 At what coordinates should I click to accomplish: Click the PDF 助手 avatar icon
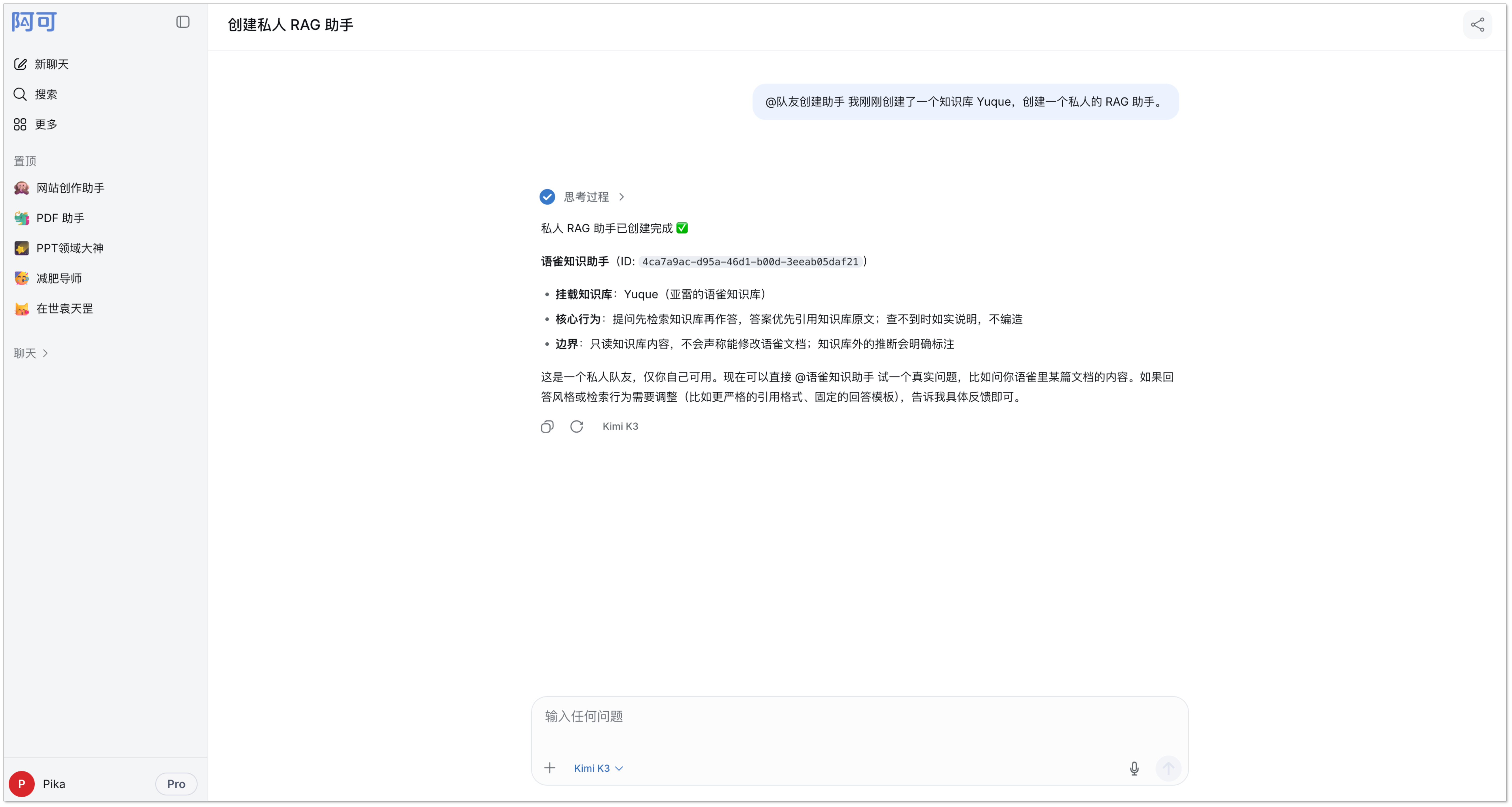22,218
